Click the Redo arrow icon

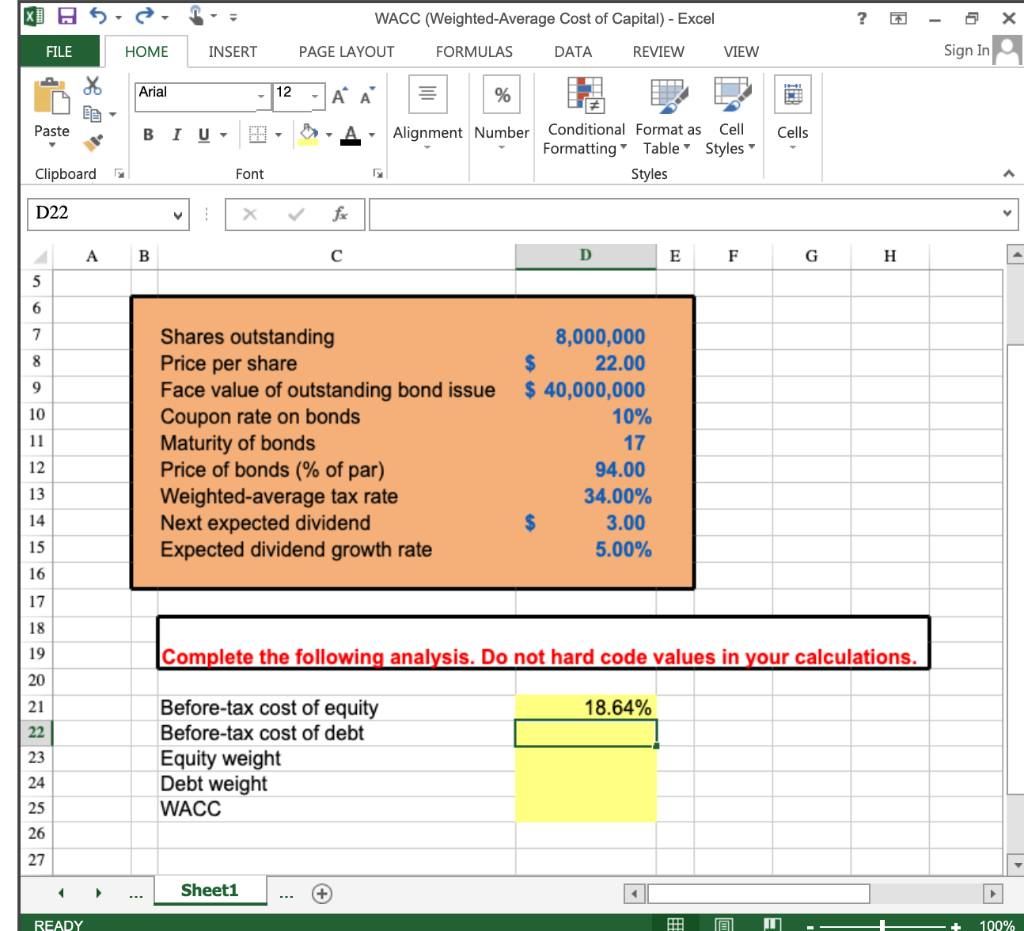pos(144,16)
